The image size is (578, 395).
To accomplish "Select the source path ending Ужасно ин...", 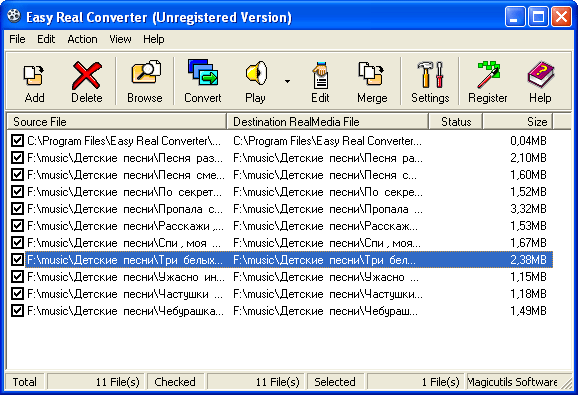I will 126,277.
